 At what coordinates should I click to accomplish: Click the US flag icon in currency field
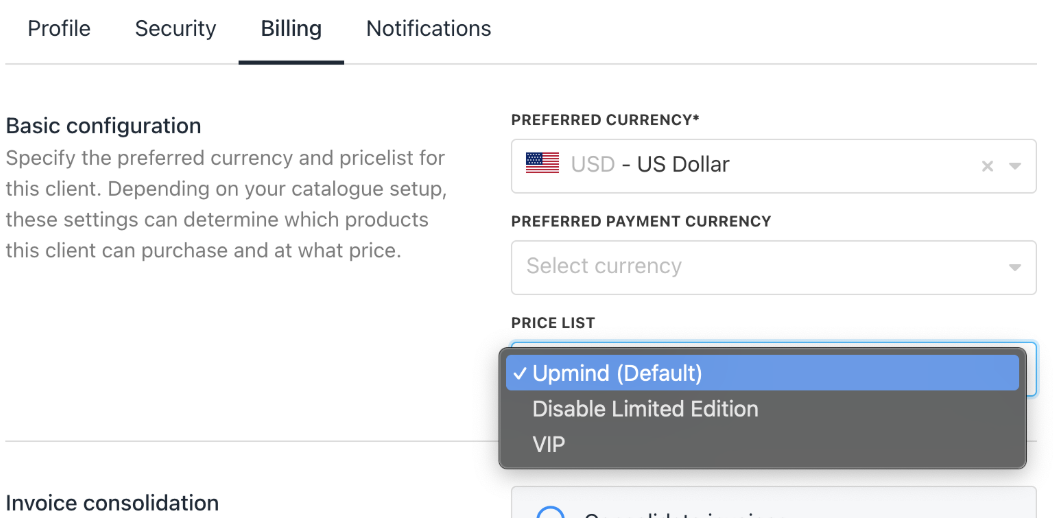(x=542, y=165)
